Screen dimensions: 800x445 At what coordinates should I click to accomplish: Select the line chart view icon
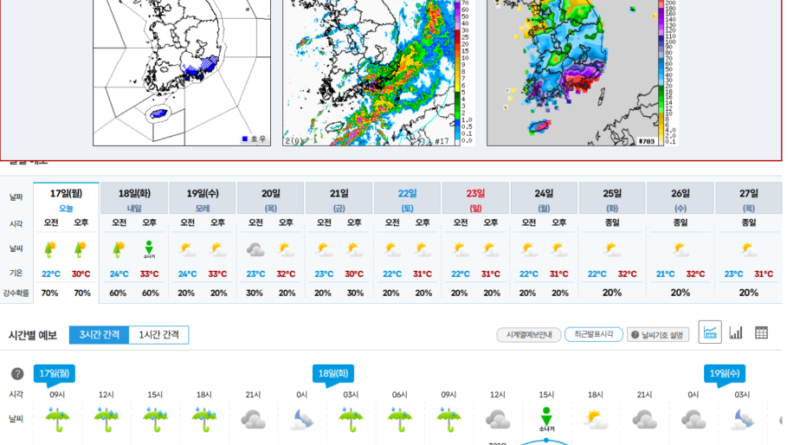[710, 333]
